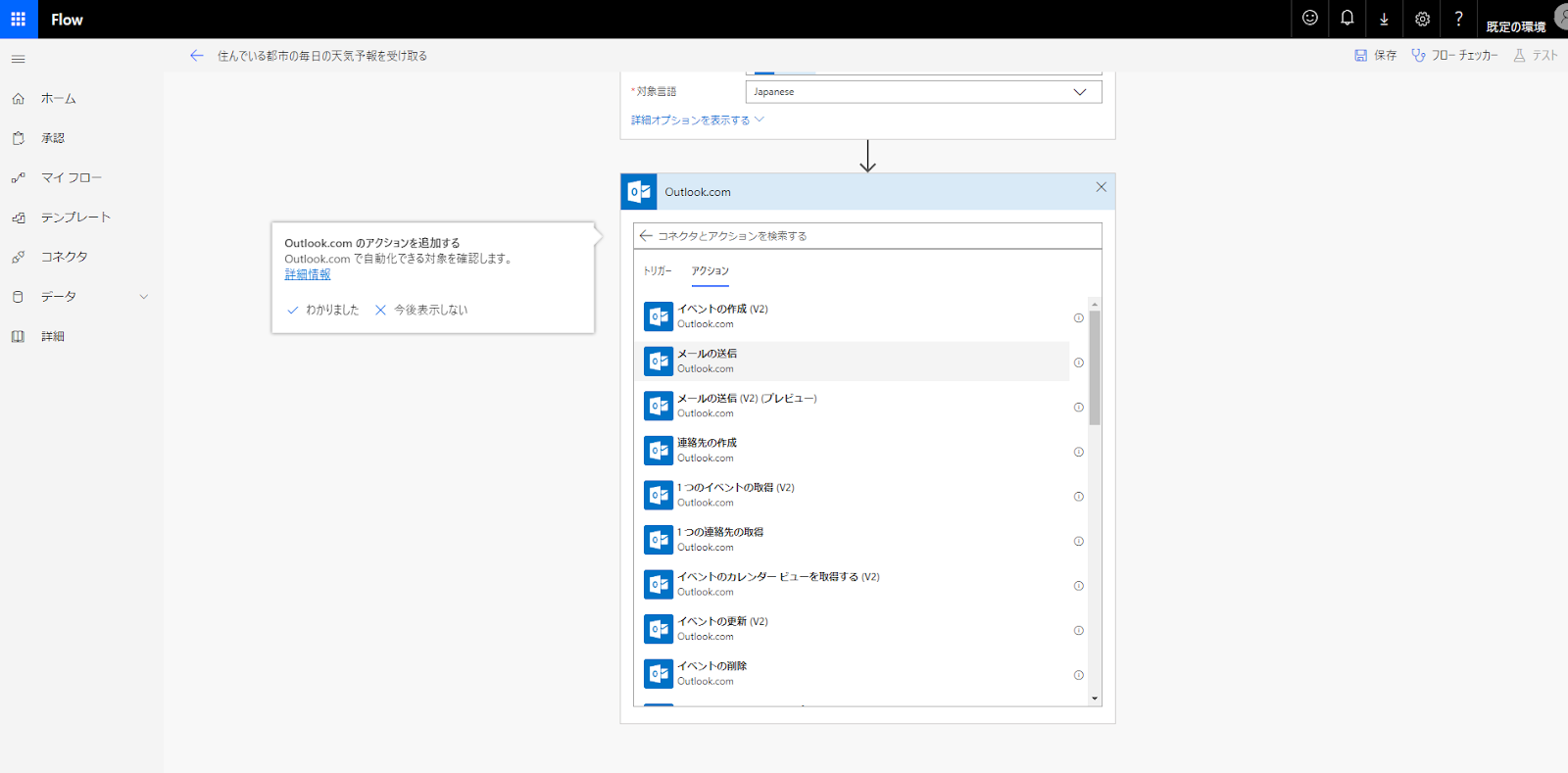Show info for イベントの作成 (V2)
The height and width of the screenshot is (773, 1568).
1079,317
